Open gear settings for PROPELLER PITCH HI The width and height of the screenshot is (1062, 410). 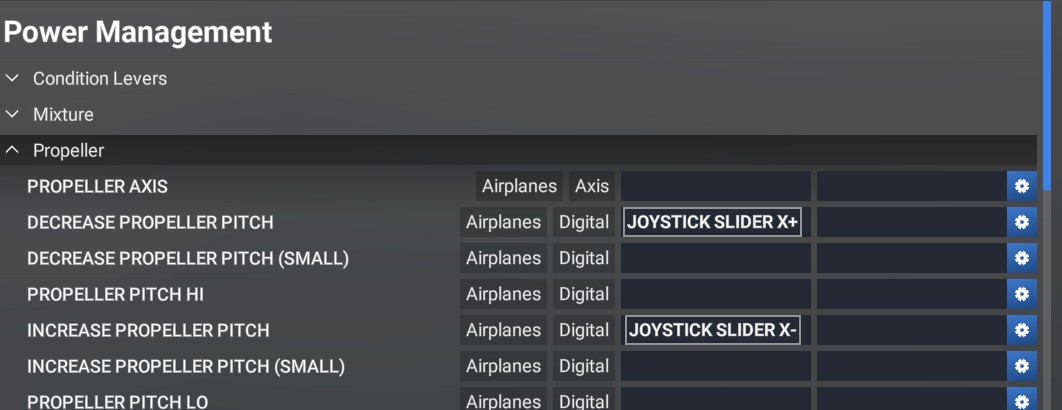click(x=1021, y=294)
